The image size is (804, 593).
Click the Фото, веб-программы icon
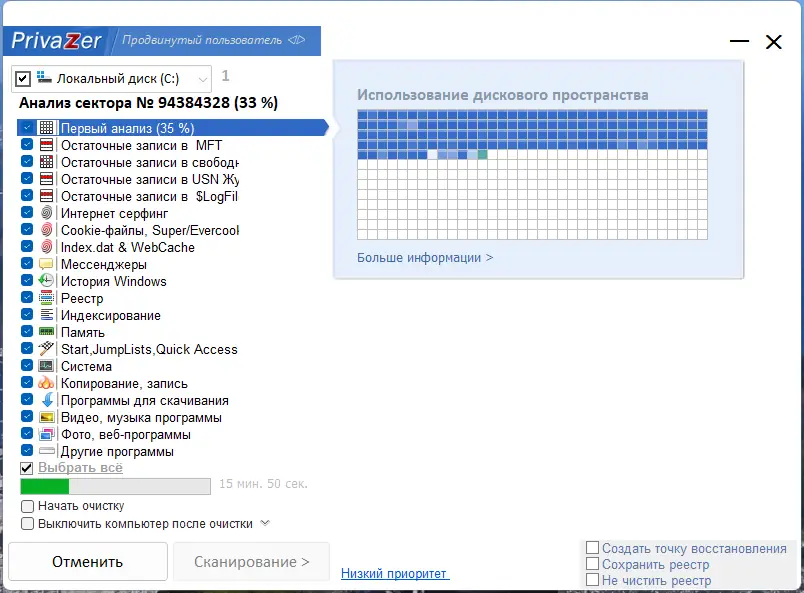pos(46,433)
